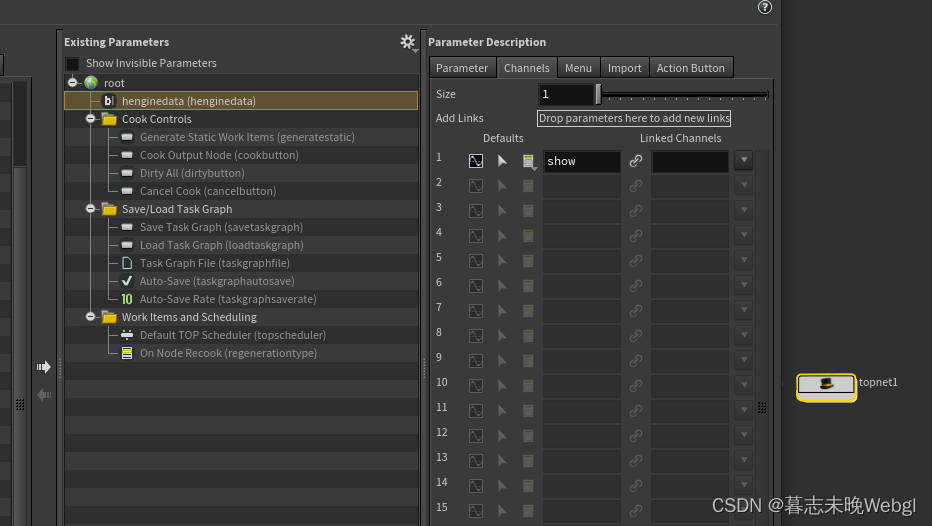
Task: Click the pointer arrow icon in row 1
Action: (502, 161)
